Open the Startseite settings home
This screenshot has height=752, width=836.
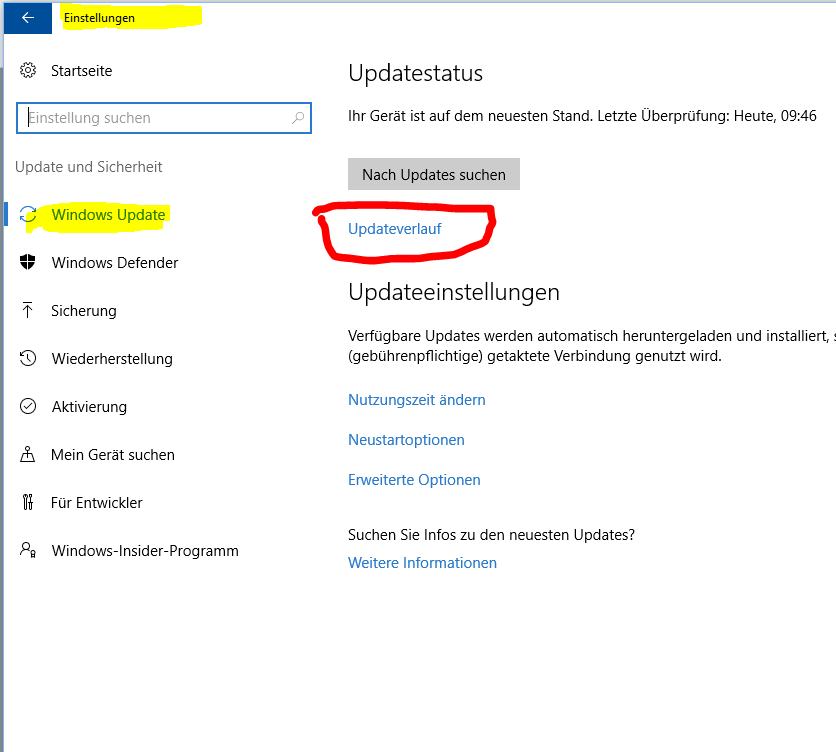[x=82, y=71]
